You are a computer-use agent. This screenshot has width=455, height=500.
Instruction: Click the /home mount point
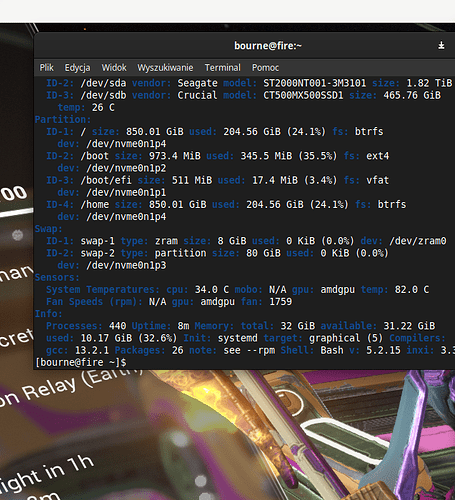95,204
